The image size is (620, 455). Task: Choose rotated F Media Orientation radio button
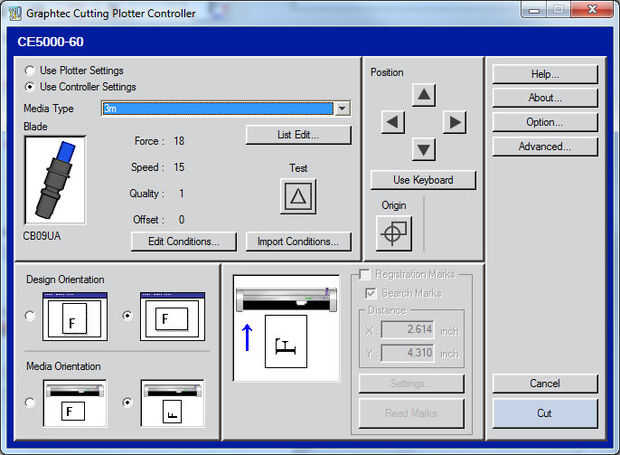[x=127, y=402]
